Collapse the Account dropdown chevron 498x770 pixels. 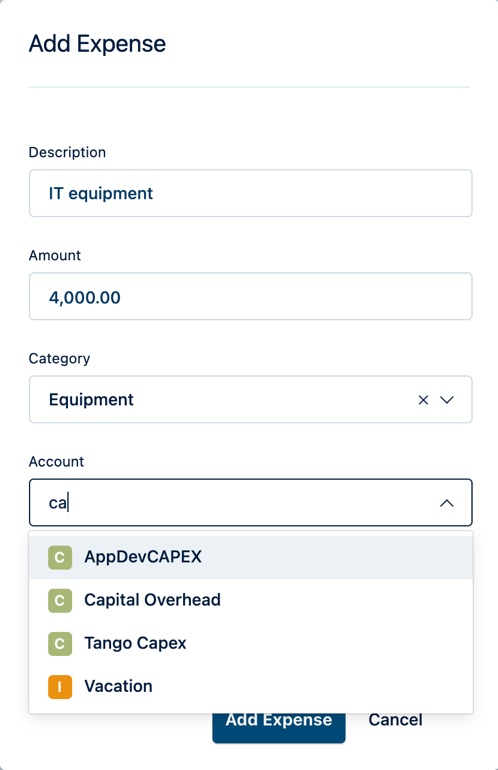446,503
